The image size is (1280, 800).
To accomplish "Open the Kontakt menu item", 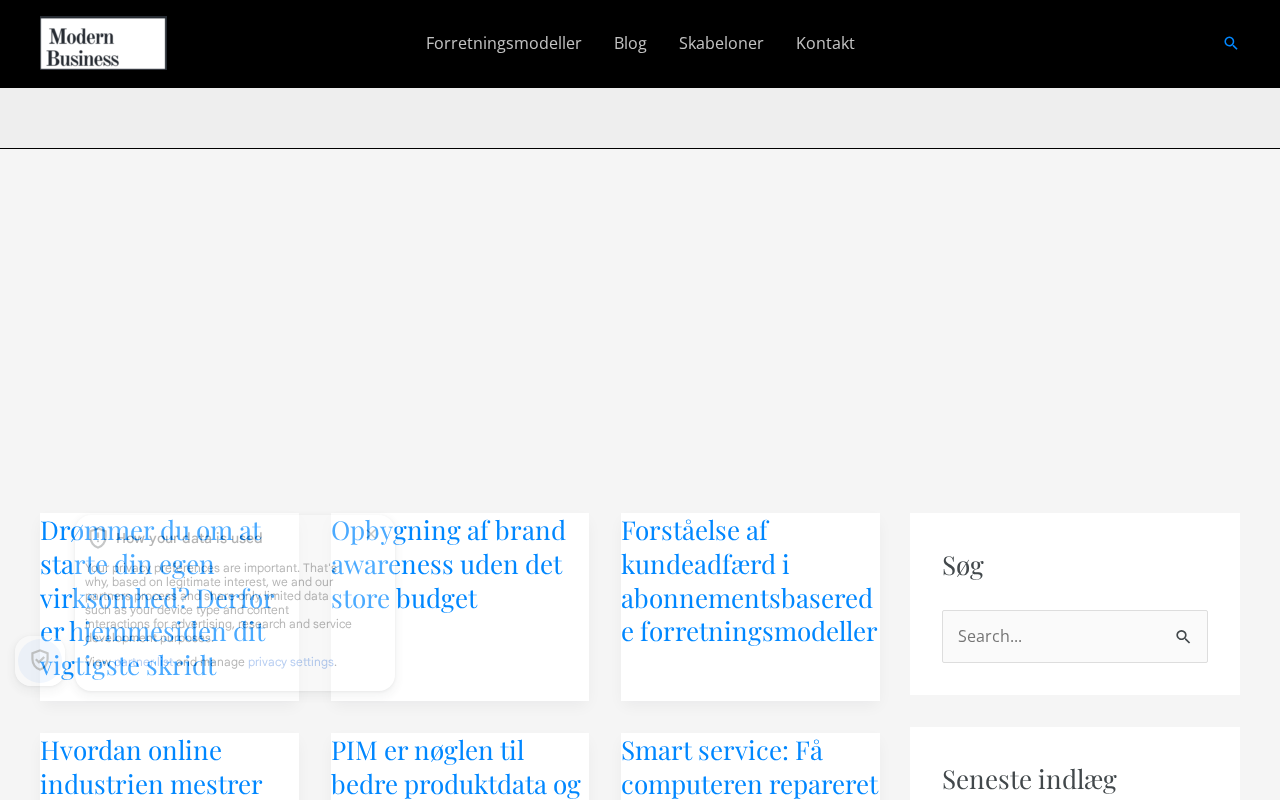I will 825,43.
